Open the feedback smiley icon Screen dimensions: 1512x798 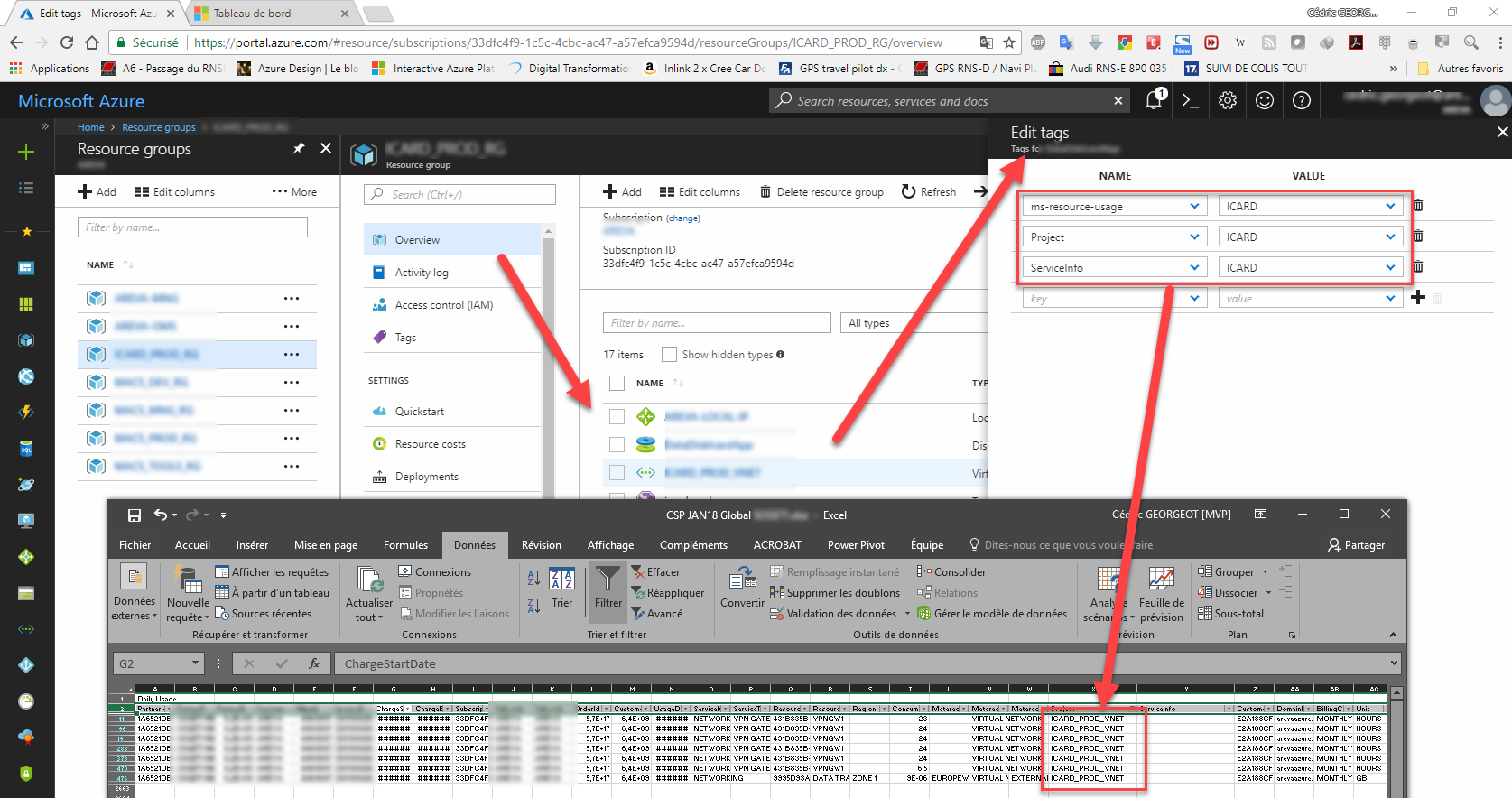[1265, 100]
